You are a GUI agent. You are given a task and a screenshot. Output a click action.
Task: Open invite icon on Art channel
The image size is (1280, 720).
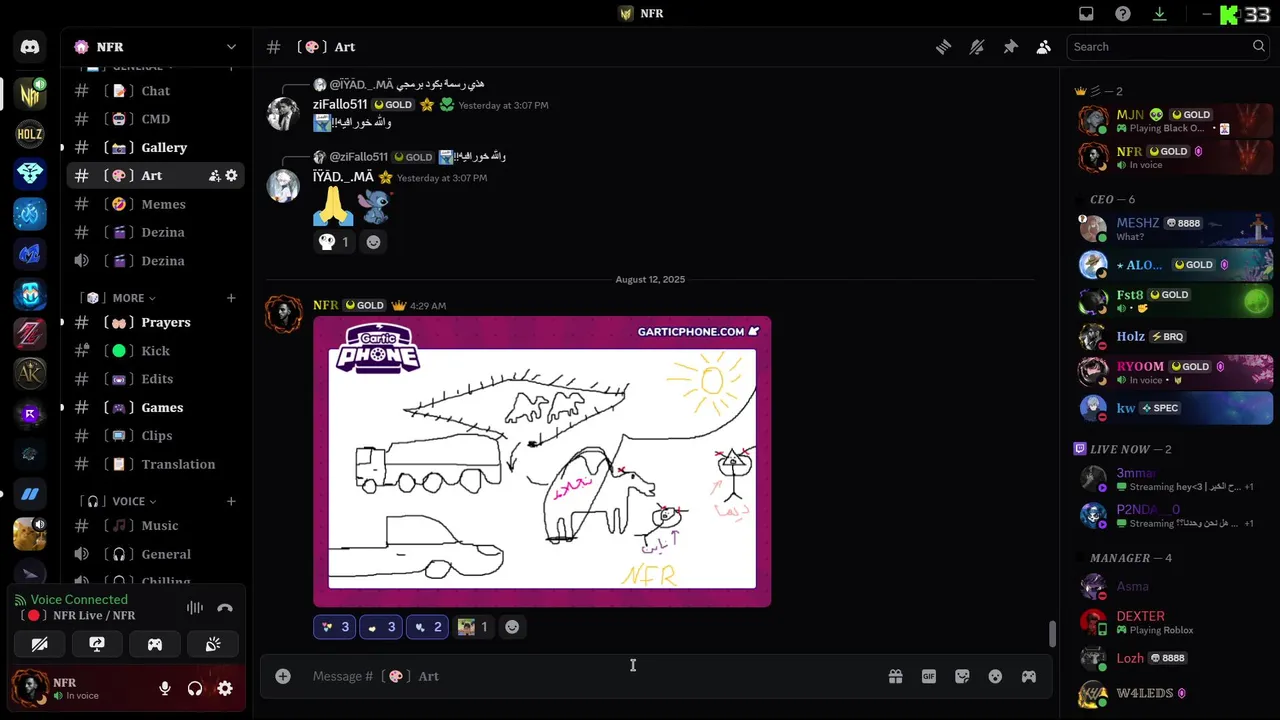coord(214,176)
